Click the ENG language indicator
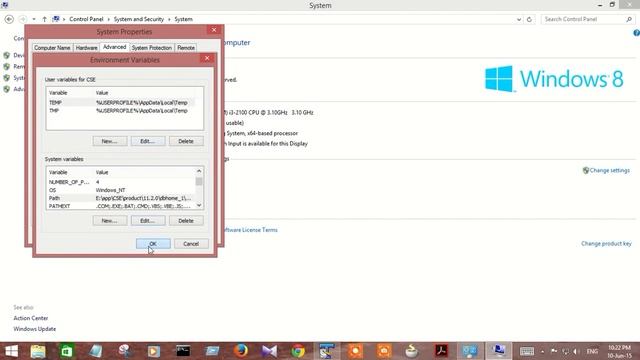This screenshot has width=640, height=360. pos(592,351)
